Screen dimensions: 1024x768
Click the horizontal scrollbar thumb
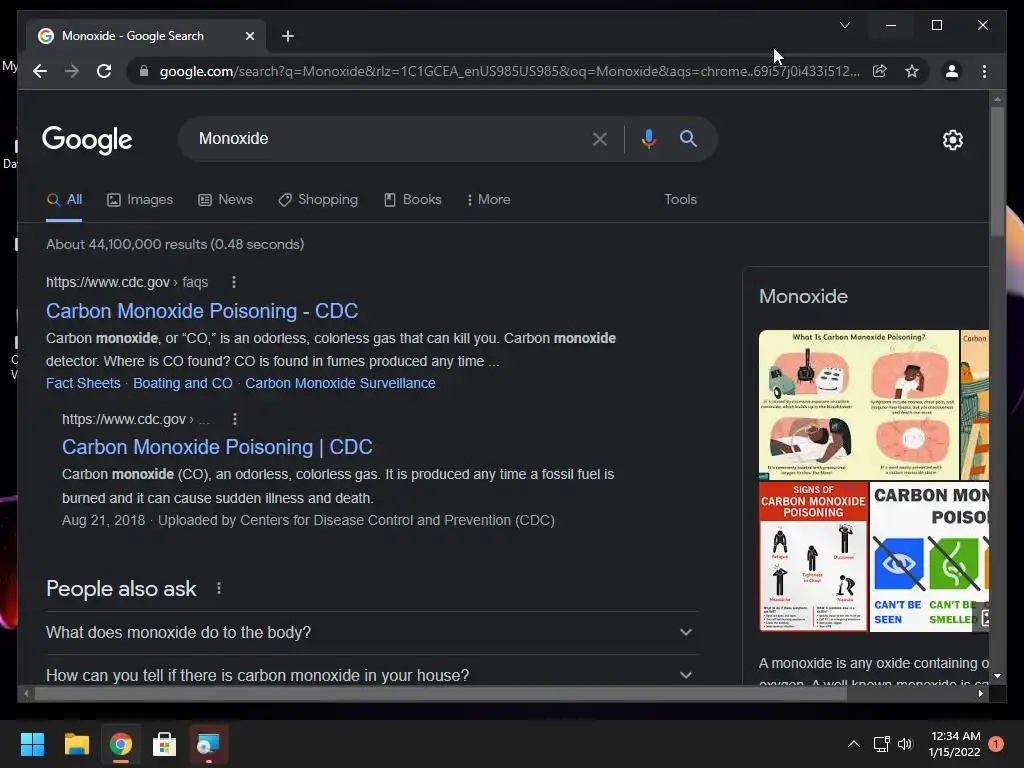pyautogui.click(x=441, y=694)
